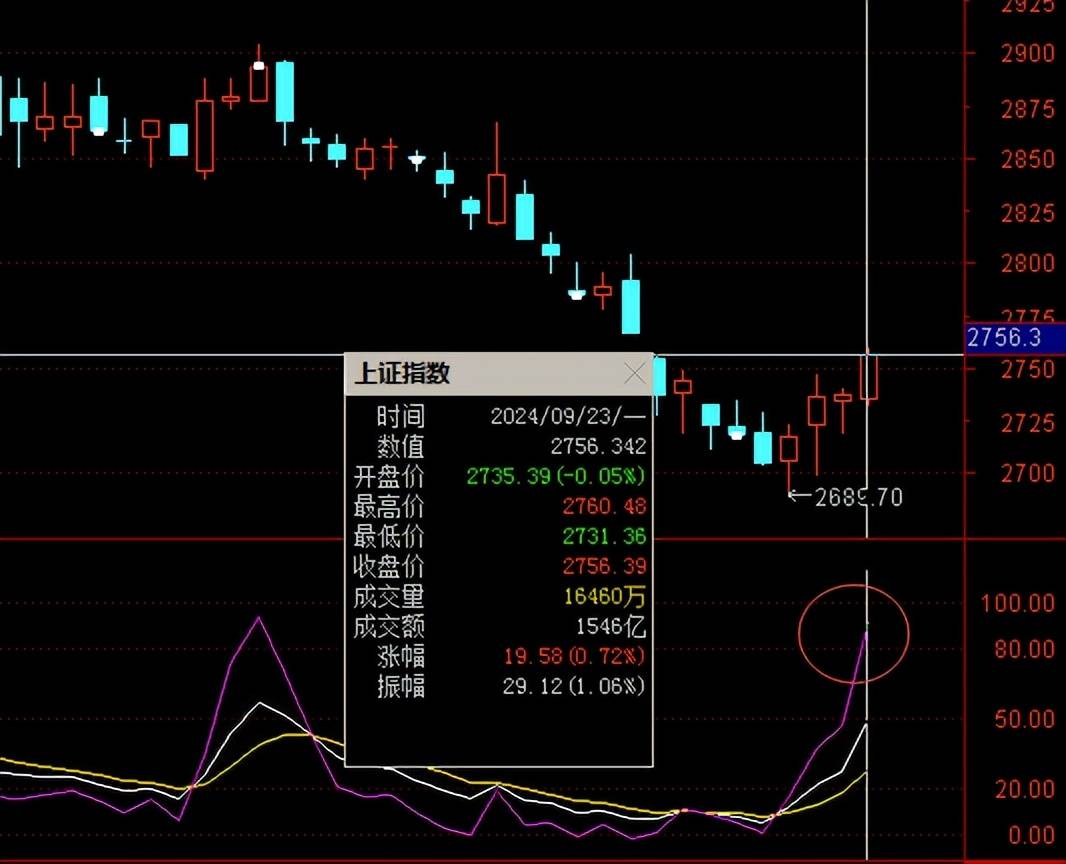Click the 成交额 value 1546亿
This screenshot has height=864, width=1066.
(x=611, y=626)
